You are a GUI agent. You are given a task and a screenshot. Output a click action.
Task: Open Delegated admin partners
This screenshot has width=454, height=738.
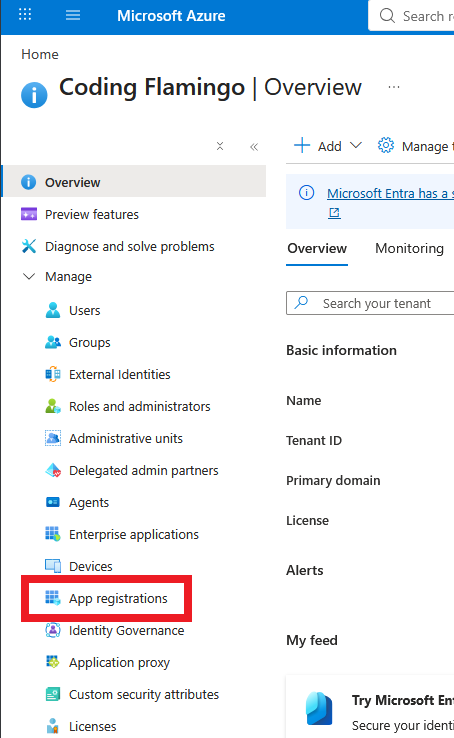click(144, 471)
